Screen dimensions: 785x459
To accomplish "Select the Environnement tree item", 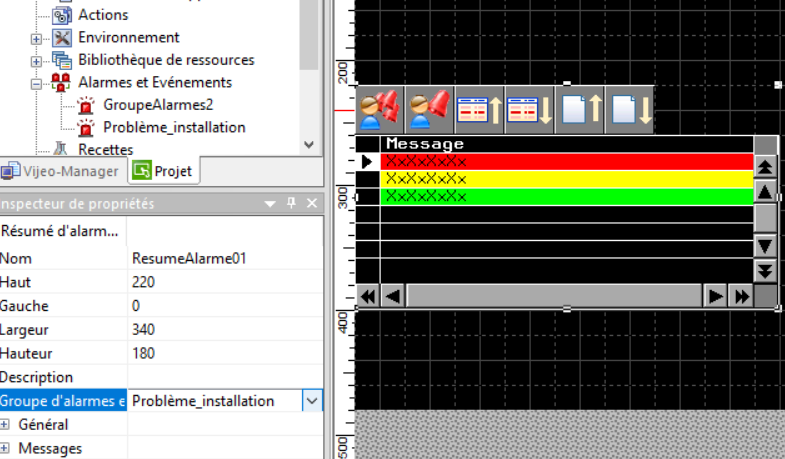I will (x=129, y=38).
